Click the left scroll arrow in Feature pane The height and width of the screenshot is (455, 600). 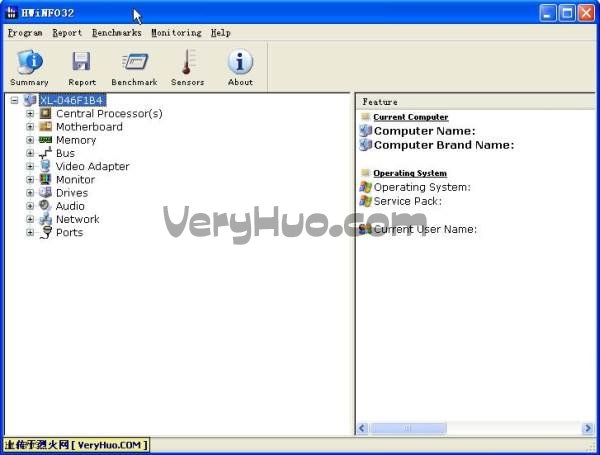[362, 428]
